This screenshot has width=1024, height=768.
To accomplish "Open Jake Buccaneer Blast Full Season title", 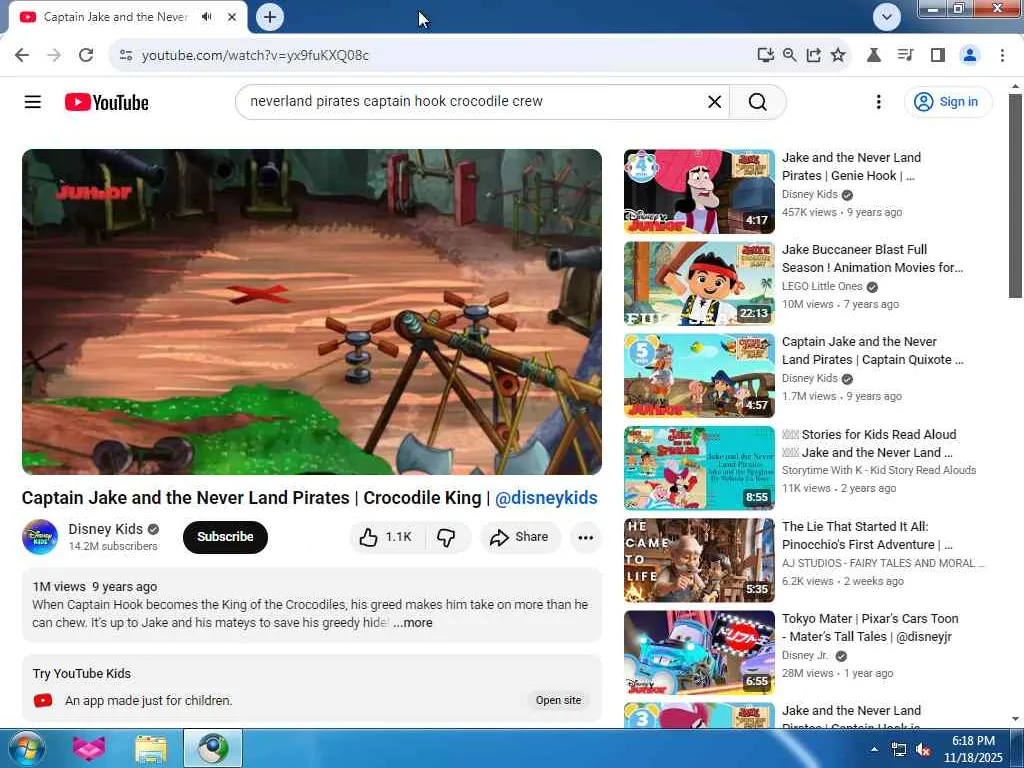I will 872,259.
